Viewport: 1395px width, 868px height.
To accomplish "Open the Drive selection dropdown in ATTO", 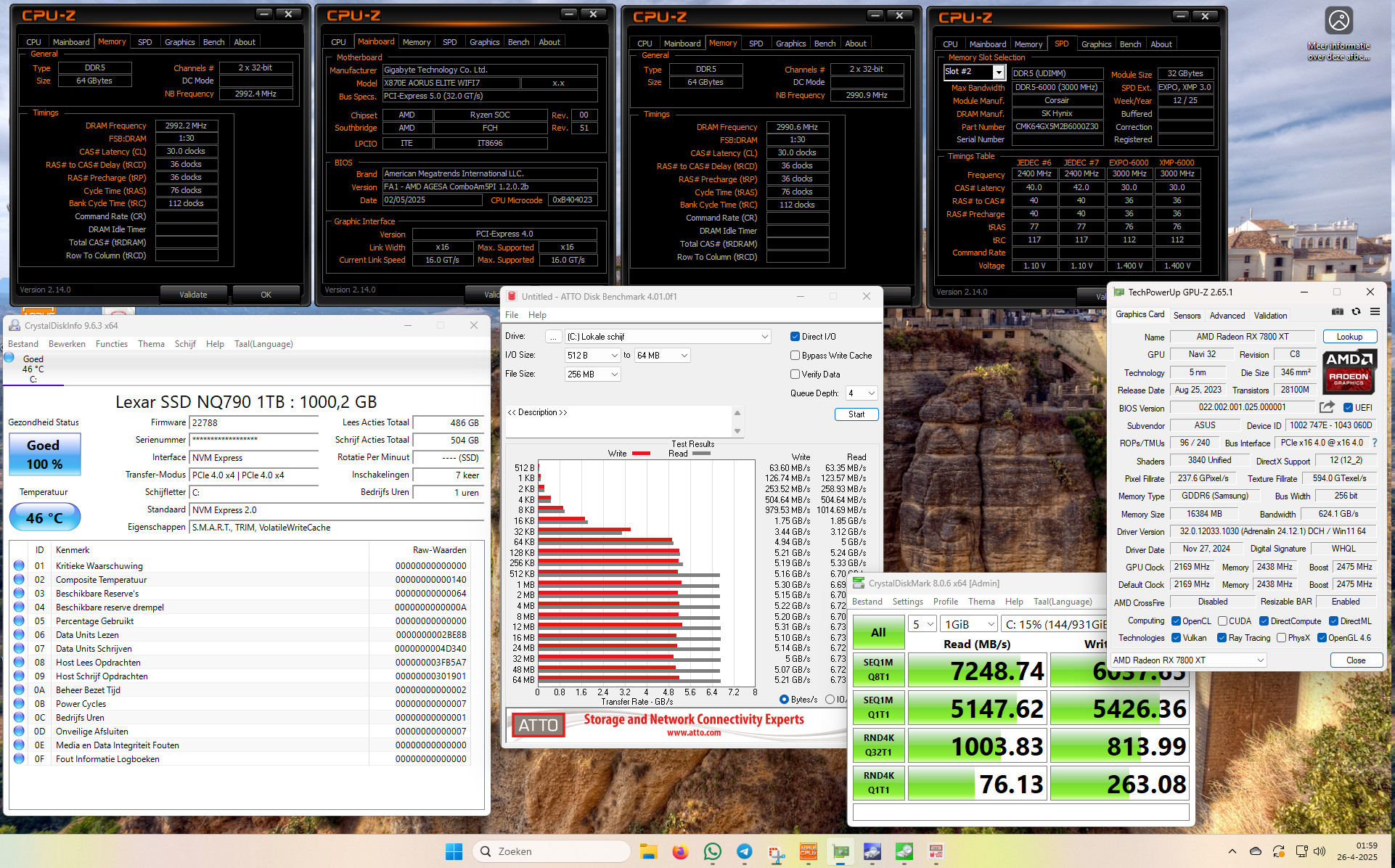I will 668,336.
